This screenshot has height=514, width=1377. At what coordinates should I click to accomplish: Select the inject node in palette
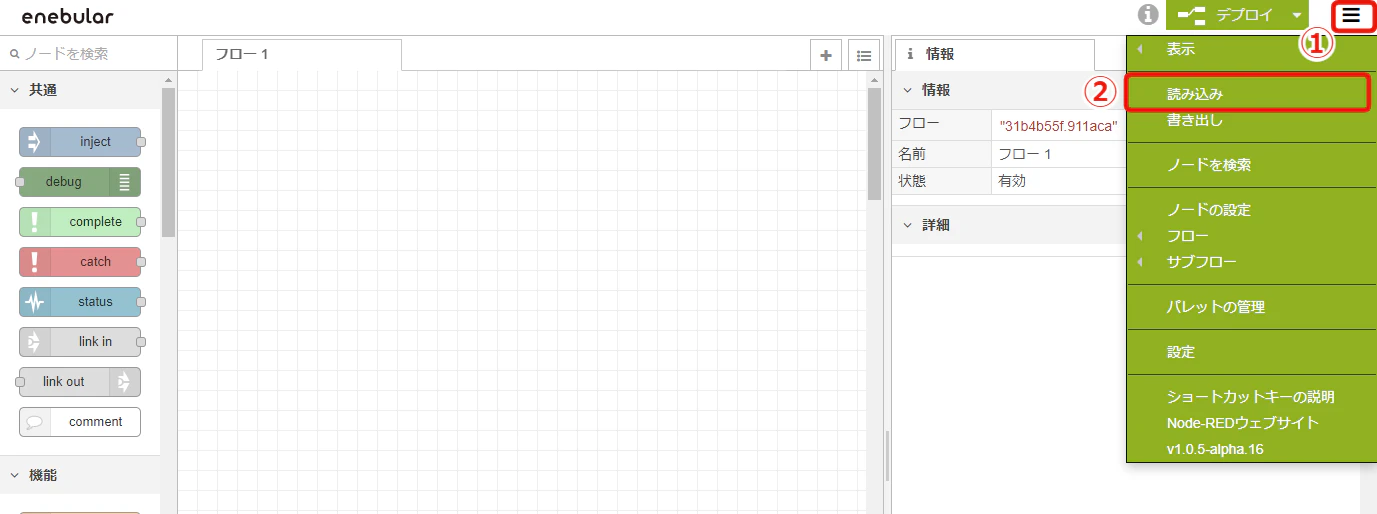pyautogui.click(x=80, y=142)
